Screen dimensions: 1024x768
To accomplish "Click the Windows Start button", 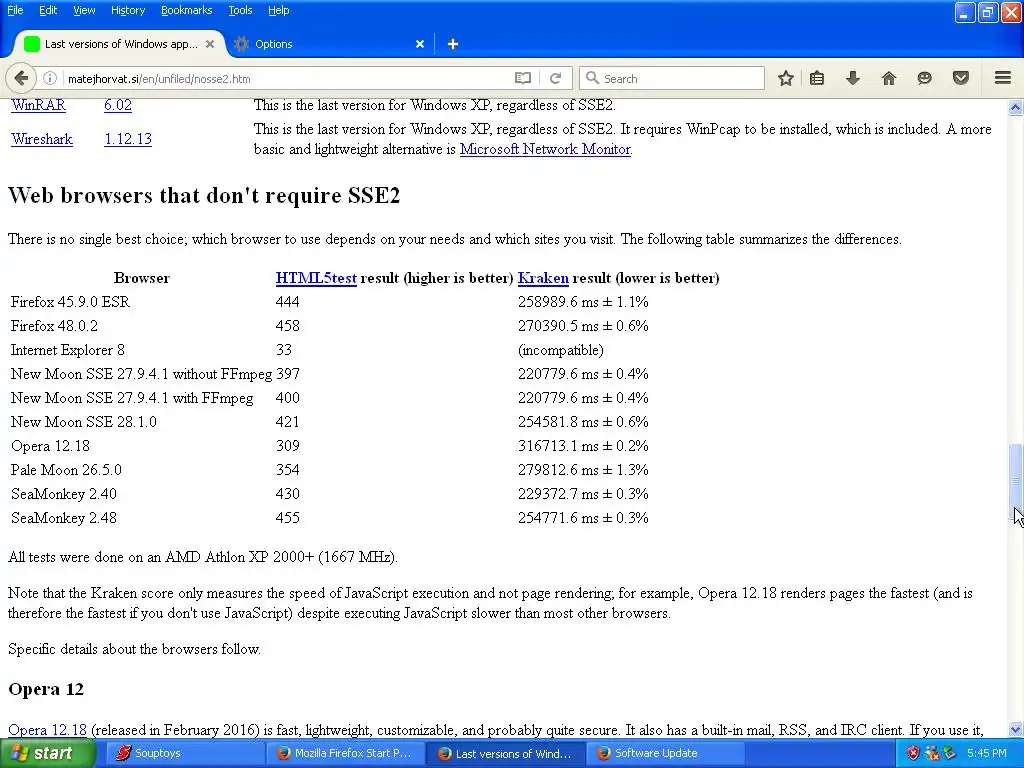I will click(x=47, y=753).
